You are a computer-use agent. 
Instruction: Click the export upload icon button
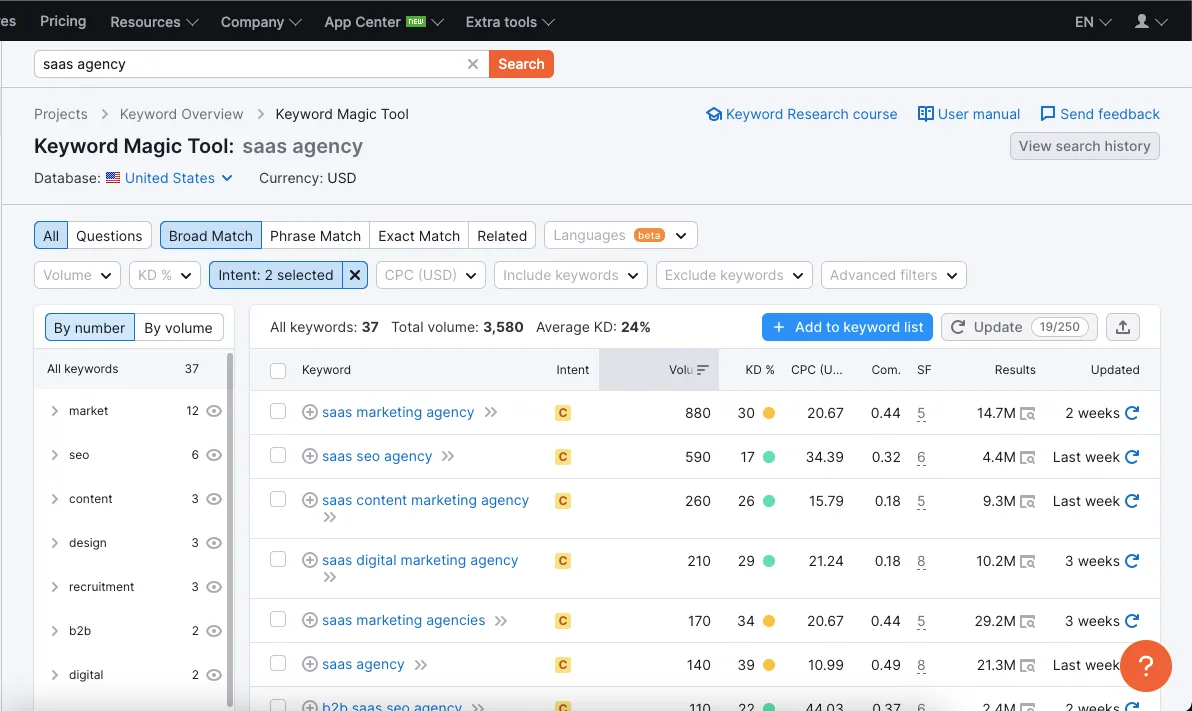coord(1123,327)
